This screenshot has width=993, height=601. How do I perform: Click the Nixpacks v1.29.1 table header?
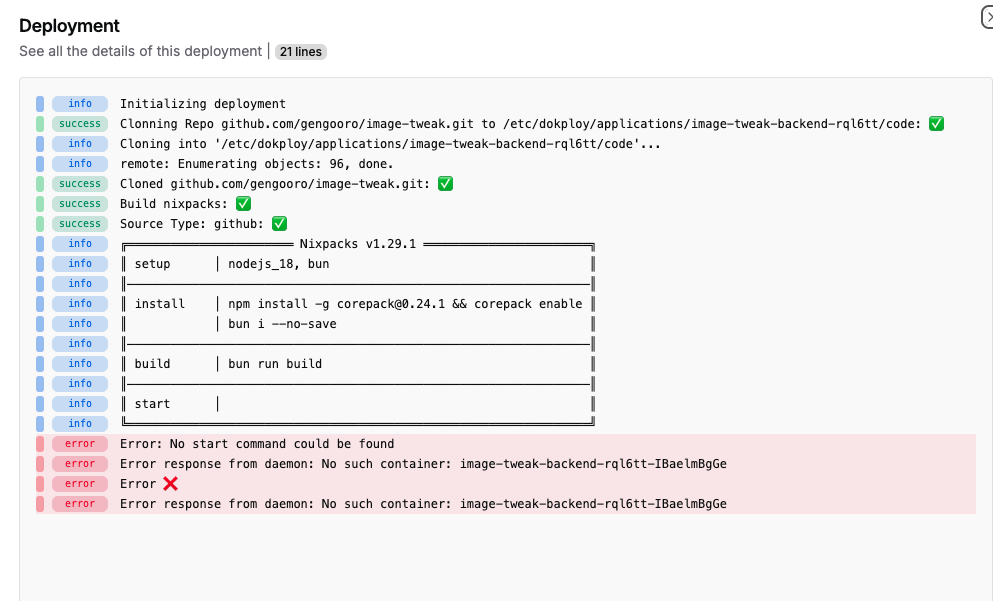[357, 244]
